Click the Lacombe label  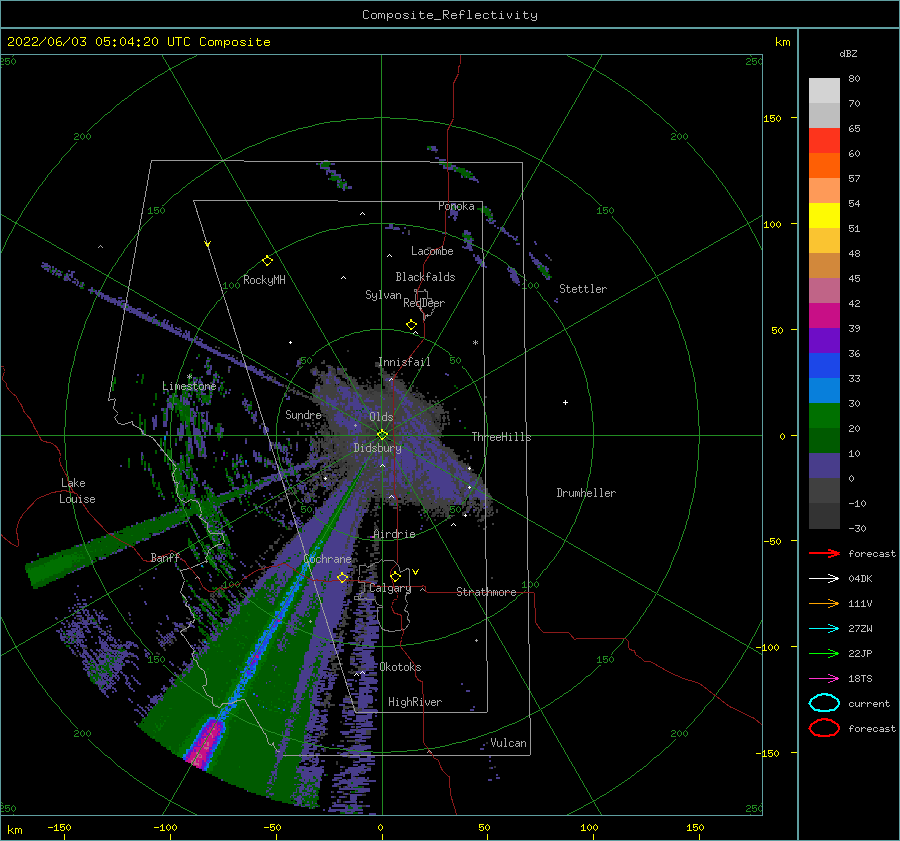(x=432, y=251)
